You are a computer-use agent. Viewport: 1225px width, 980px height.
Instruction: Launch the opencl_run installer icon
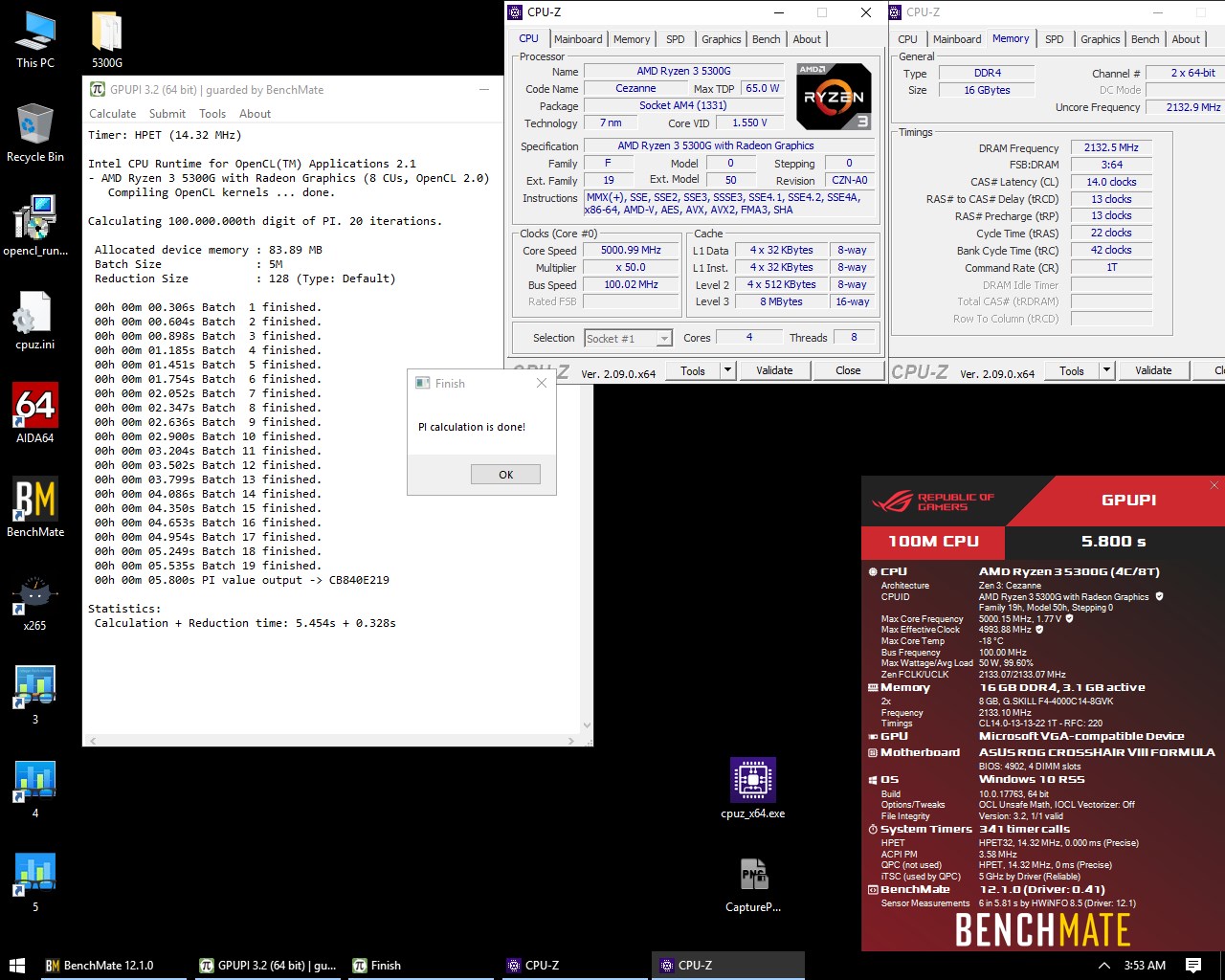(x=35, y=227)
